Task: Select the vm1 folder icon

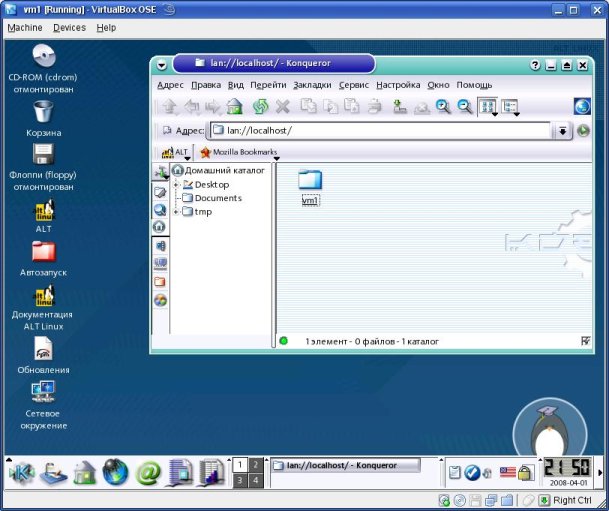Action: pos(310,180)
